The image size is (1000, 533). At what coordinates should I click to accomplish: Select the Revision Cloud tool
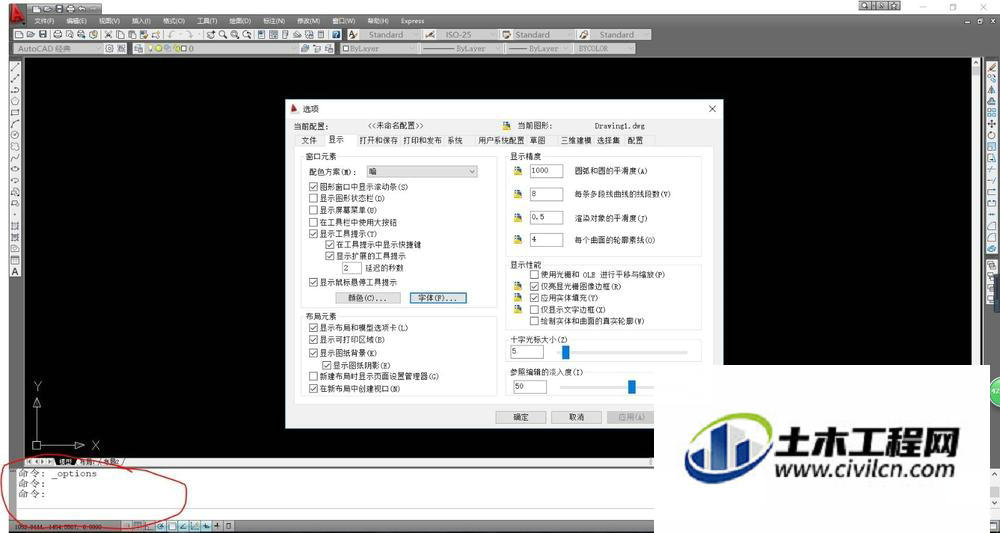[15, 147]
